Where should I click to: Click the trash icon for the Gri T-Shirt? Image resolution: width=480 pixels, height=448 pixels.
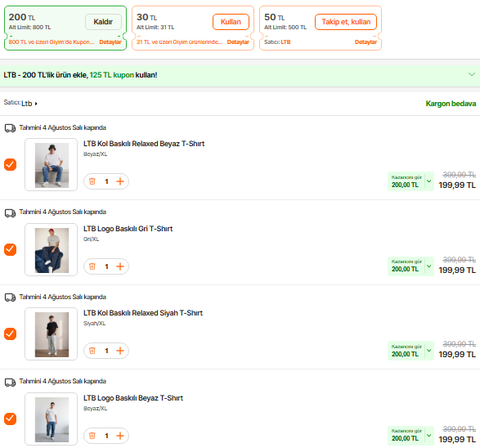tap(92, 266)
